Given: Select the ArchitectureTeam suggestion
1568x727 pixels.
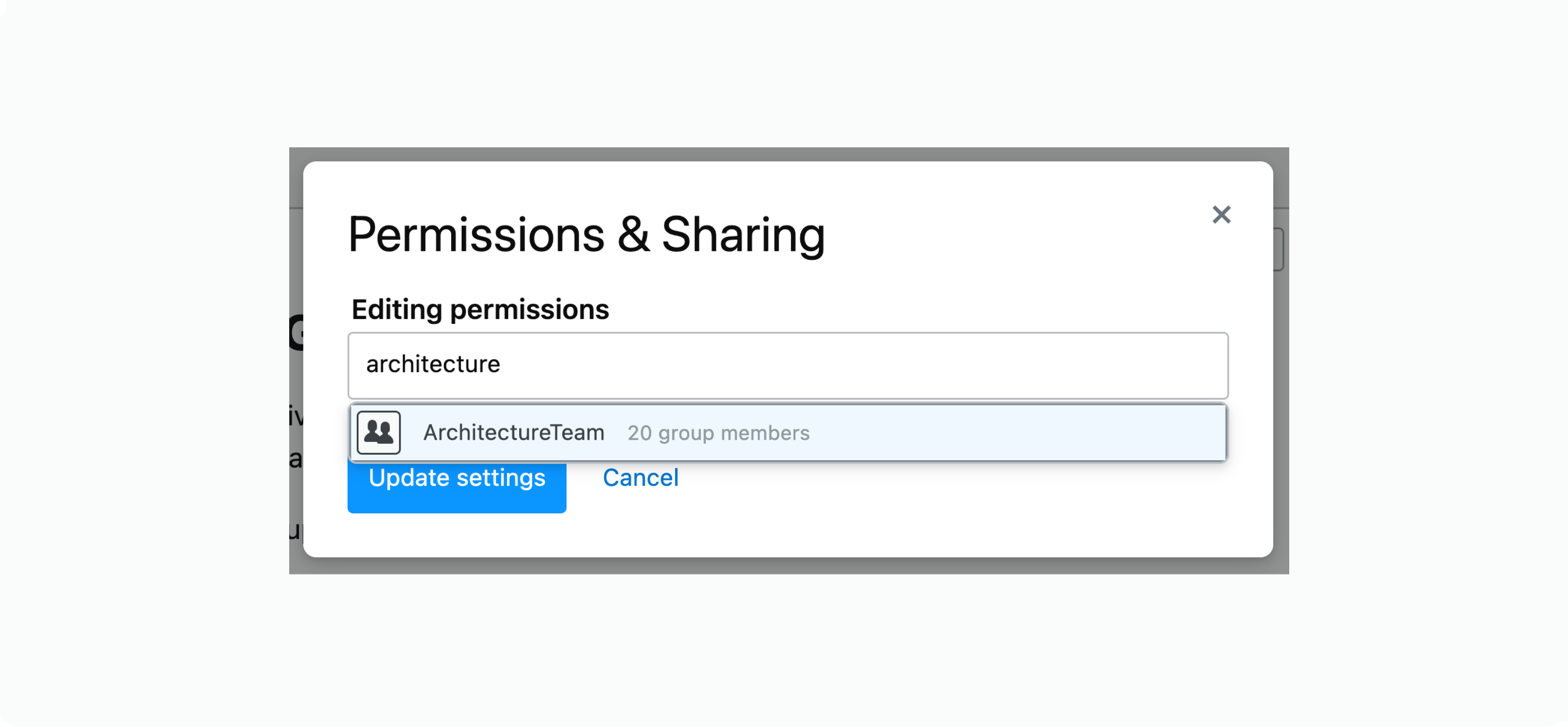Looking at the screenshot, I should pyautogui.click(x=788, y=433).
